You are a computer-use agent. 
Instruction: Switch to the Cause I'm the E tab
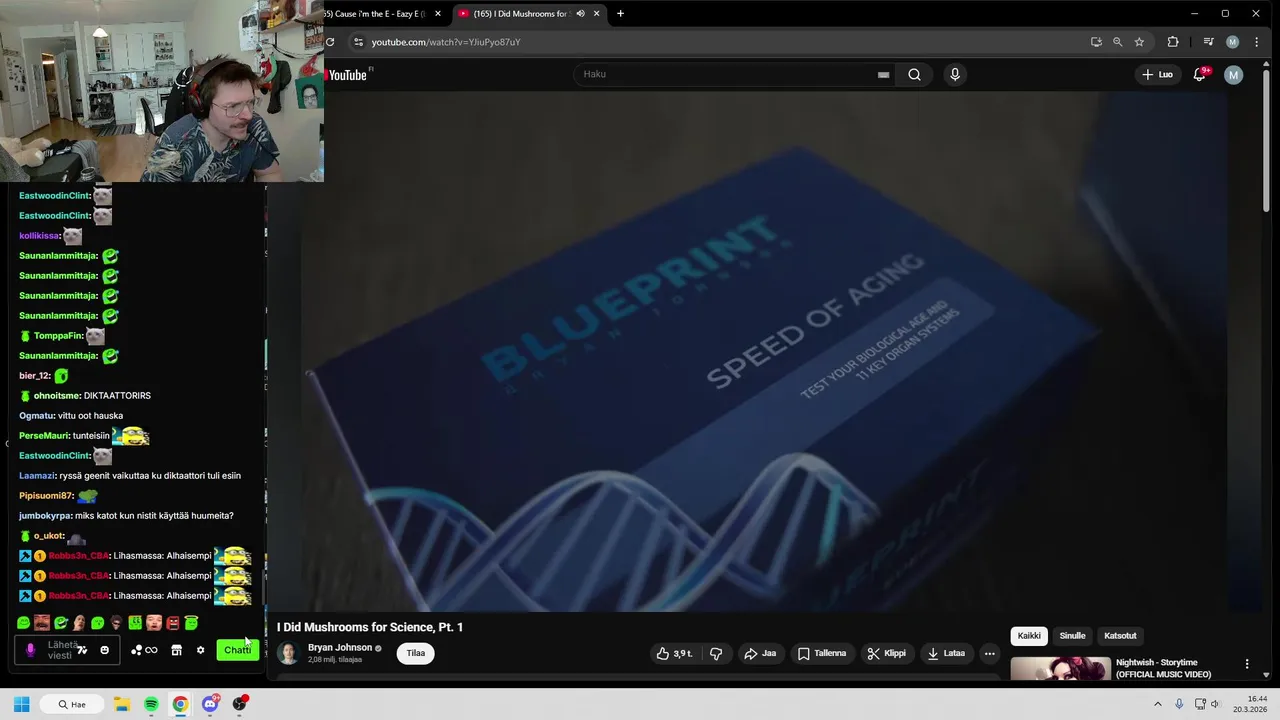tap(374, 13)
